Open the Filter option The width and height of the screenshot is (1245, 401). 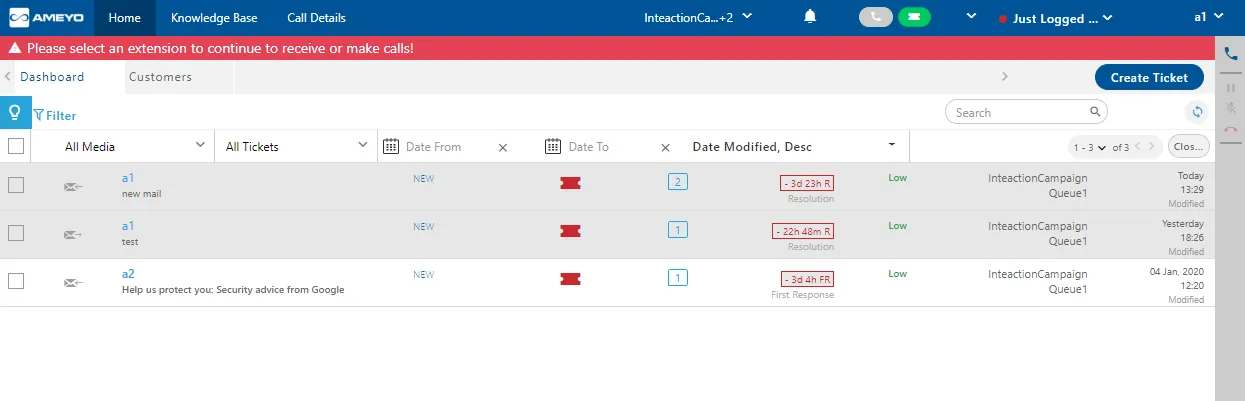click(55, 116)
